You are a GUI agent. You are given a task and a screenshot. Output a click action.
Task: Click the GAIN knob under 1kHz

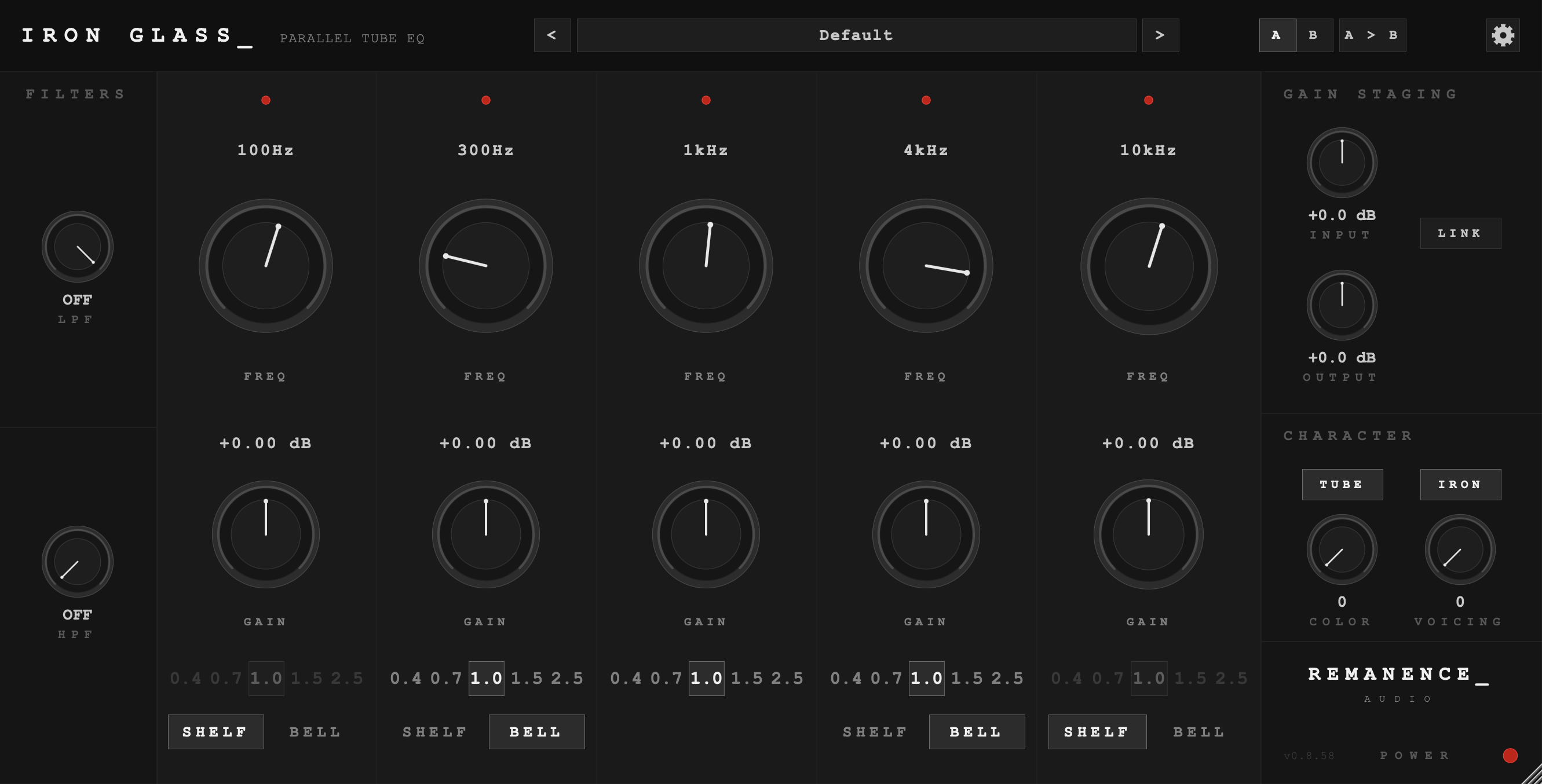point(706,534)
